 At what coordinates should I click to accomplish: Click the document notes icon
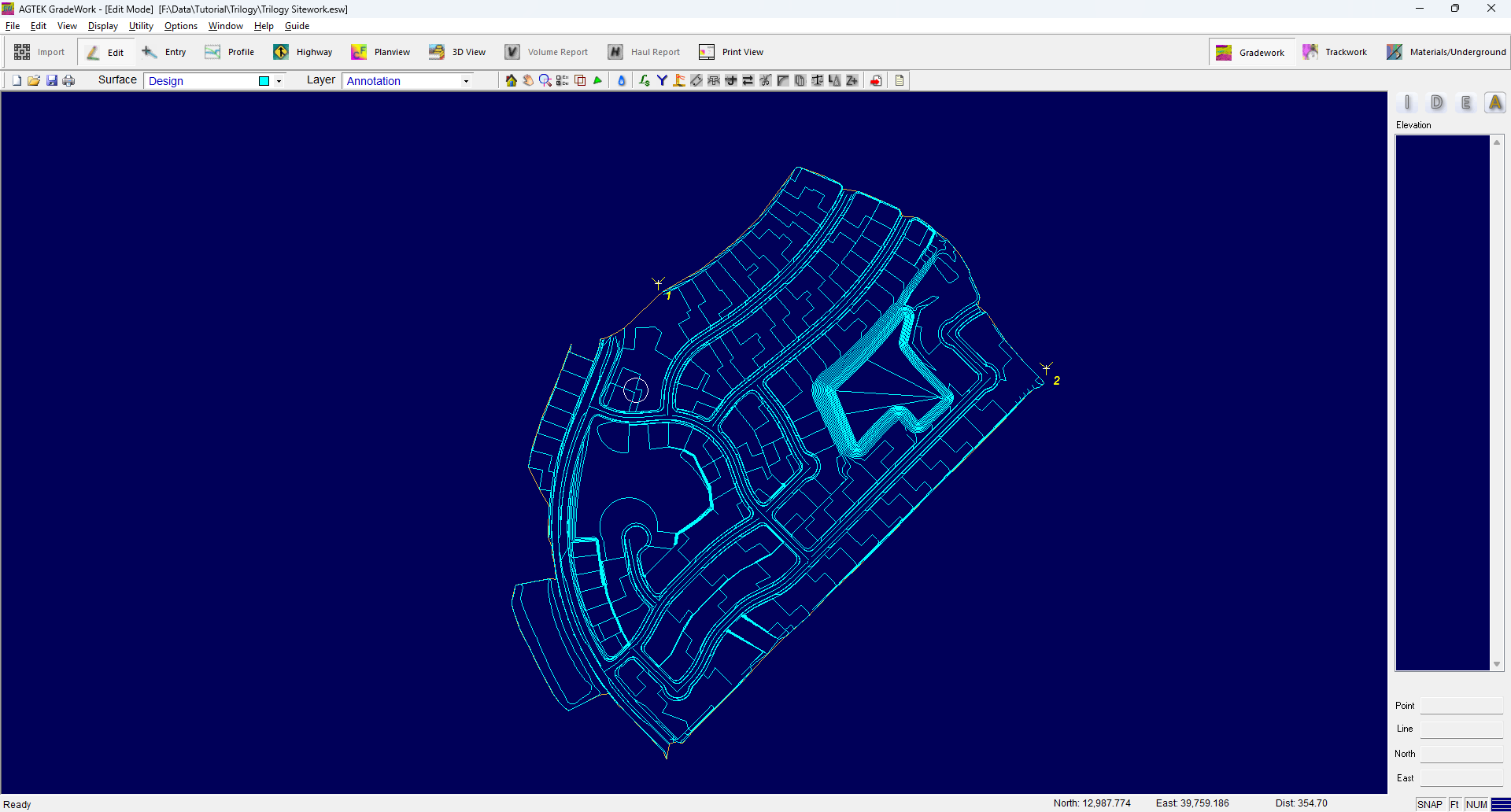900,80
